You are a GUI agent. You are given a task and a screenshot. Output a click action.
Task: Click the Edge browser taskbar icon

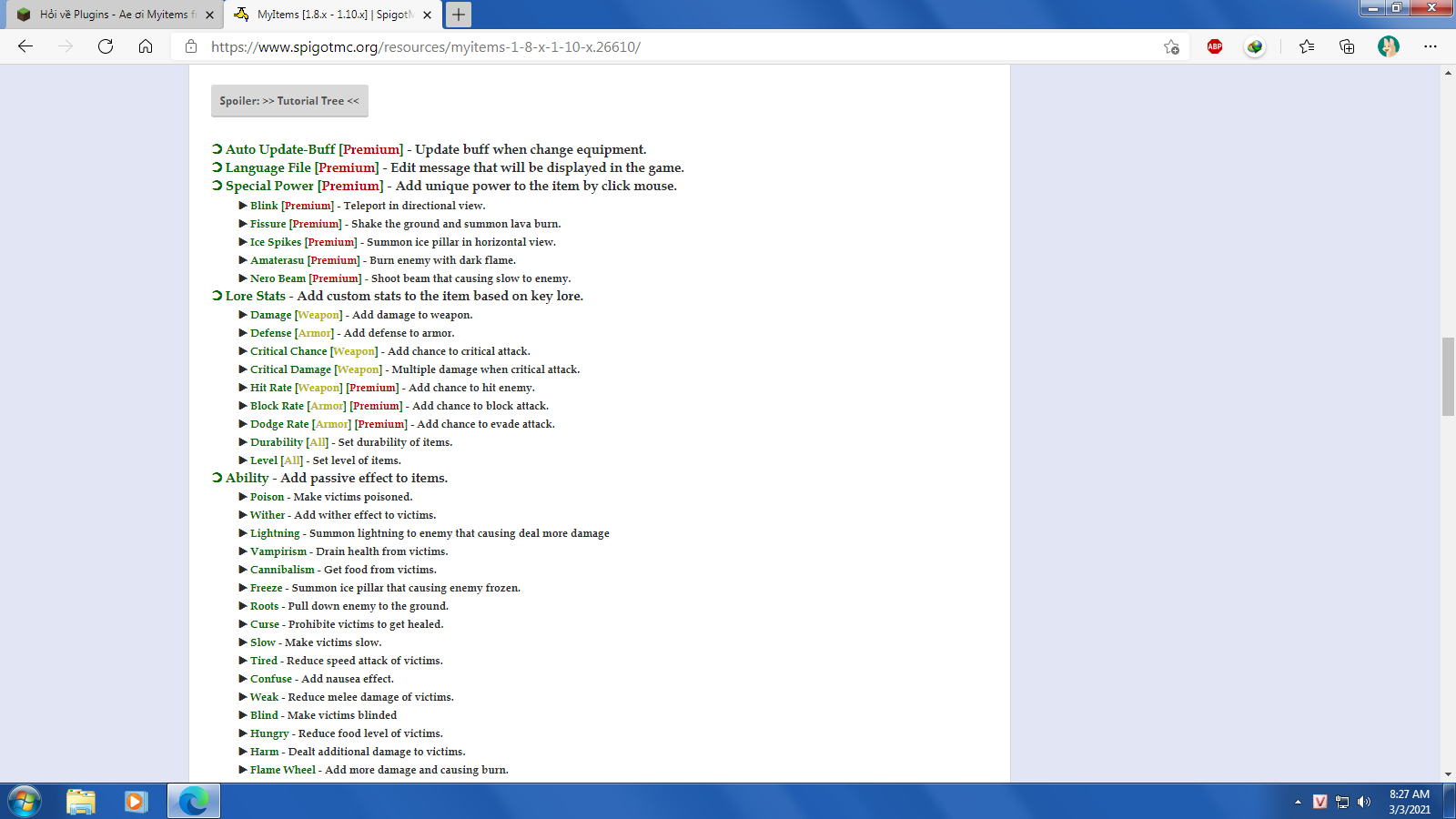click(194, 802)
